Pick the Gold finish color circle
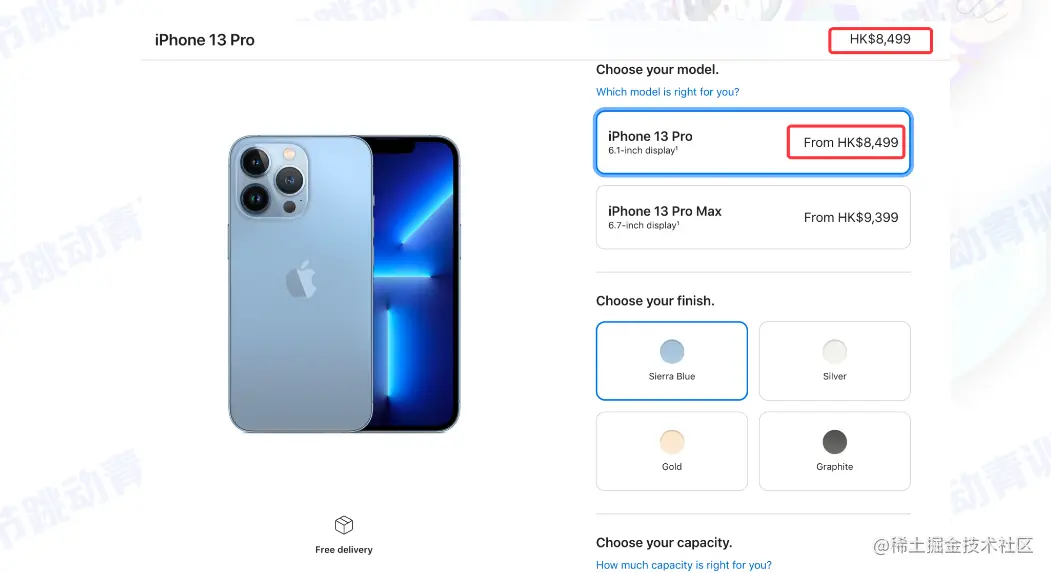The image size is (1051, 573). pyautogui.click(x=672, y=442)
